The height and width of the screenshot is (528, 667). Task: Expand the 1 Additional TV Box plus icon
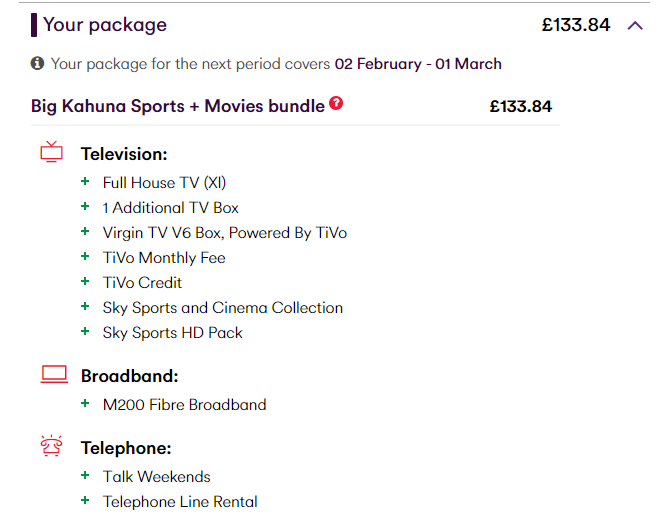(x=85, y=207)
